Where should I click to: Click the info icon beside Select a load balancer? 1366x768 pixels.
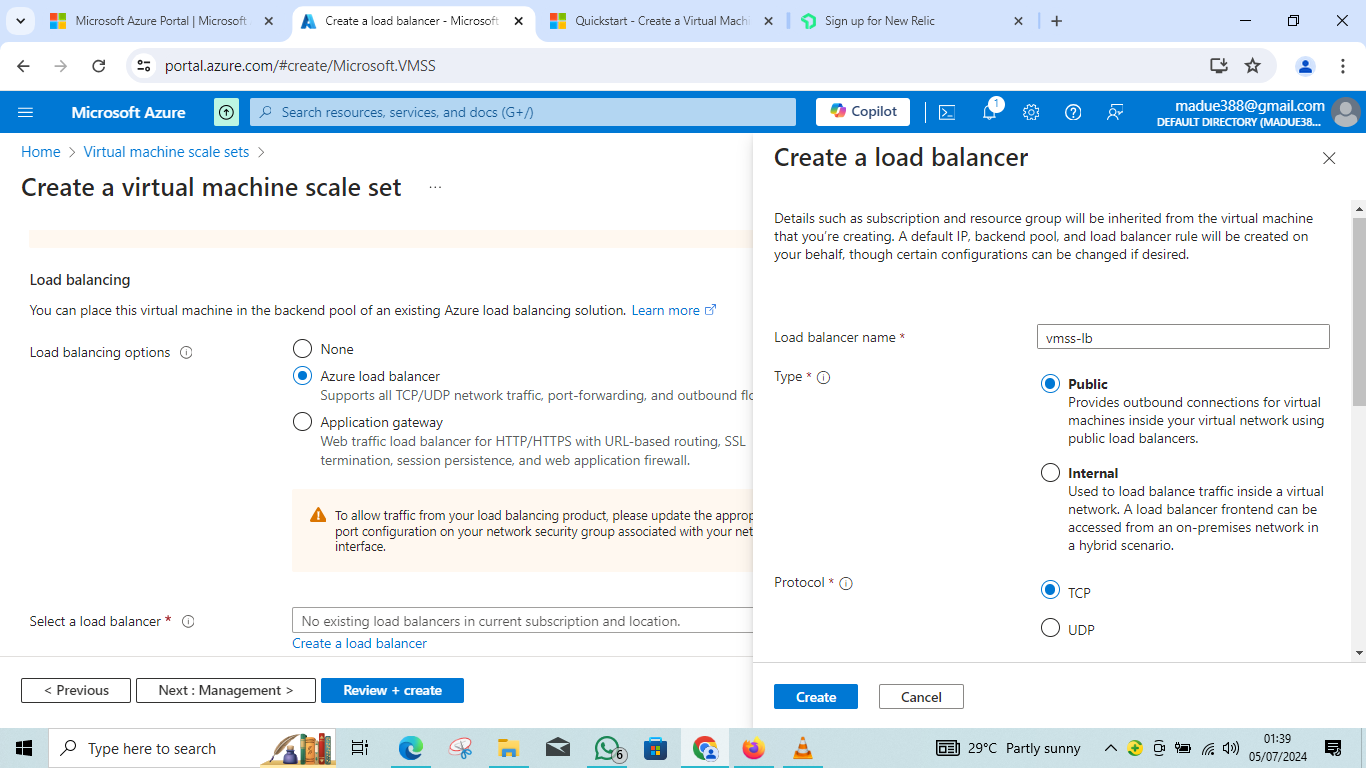coord(188,621)
